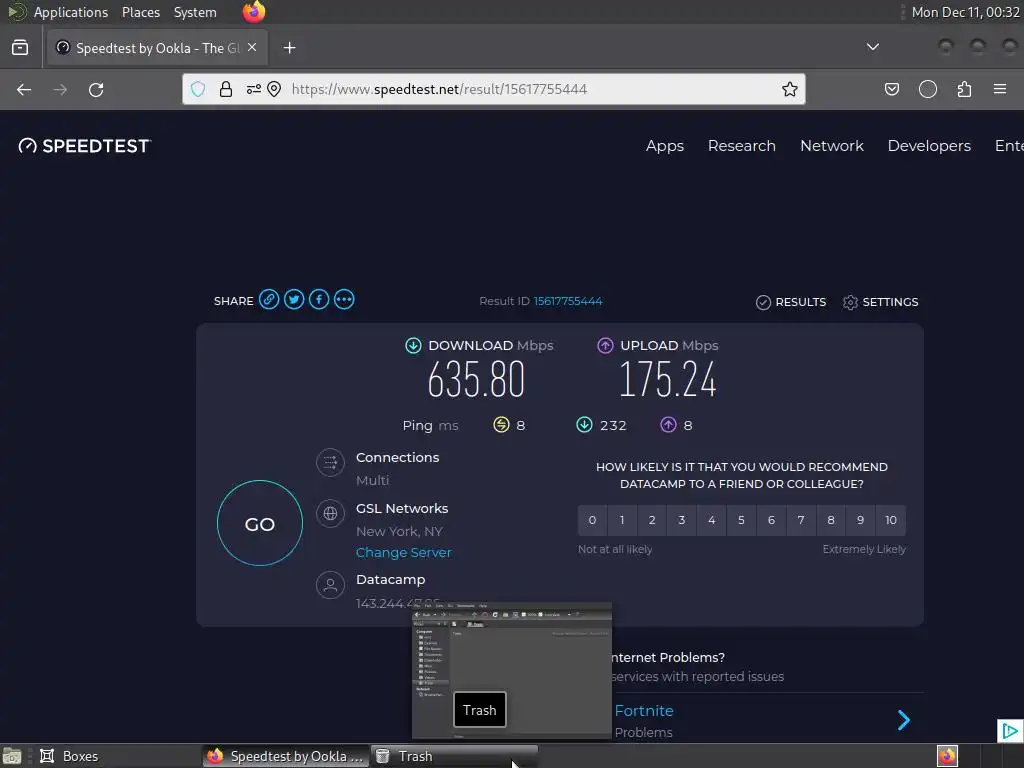Click the download arrow icon beside DOWNLOAD

pos(413,345)
